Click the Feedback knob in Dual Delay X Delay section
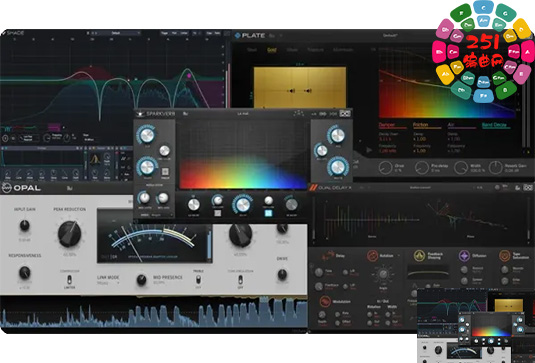This screenshot has width=535, height=363. (319, 286)
